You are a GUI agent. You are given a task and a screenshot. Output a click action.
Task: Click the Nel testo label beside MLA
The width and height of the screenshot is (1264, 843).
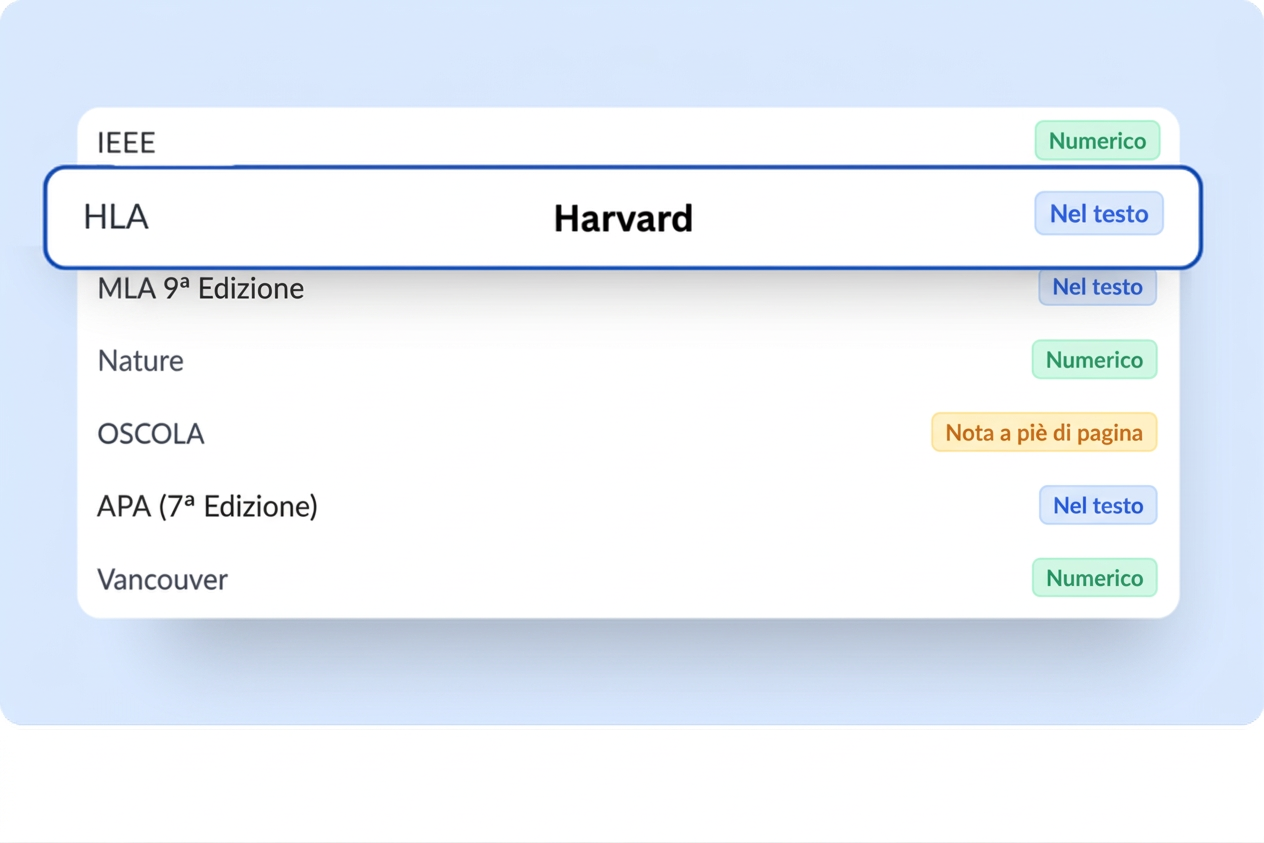pos(1097,287)
